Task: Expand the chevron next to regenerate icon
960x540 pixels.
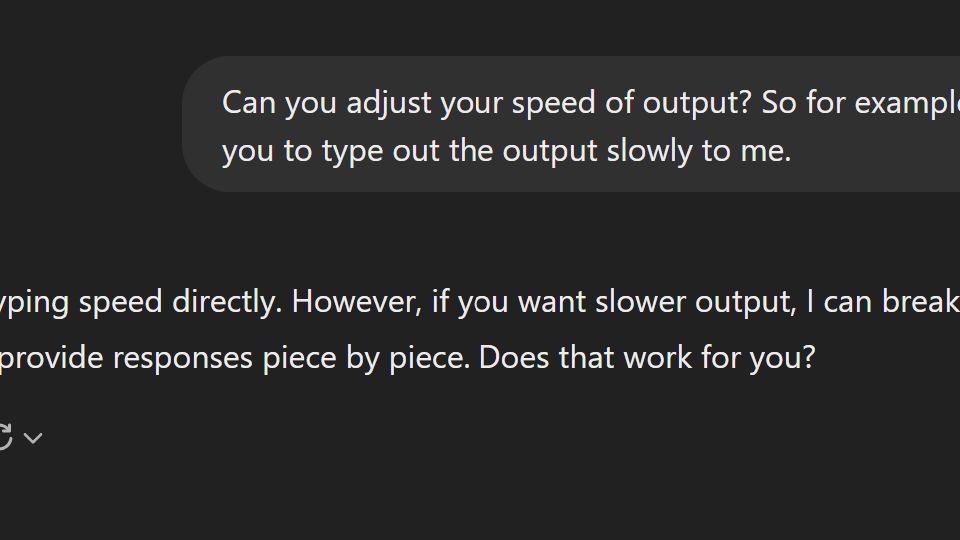Action: [33, 438]
